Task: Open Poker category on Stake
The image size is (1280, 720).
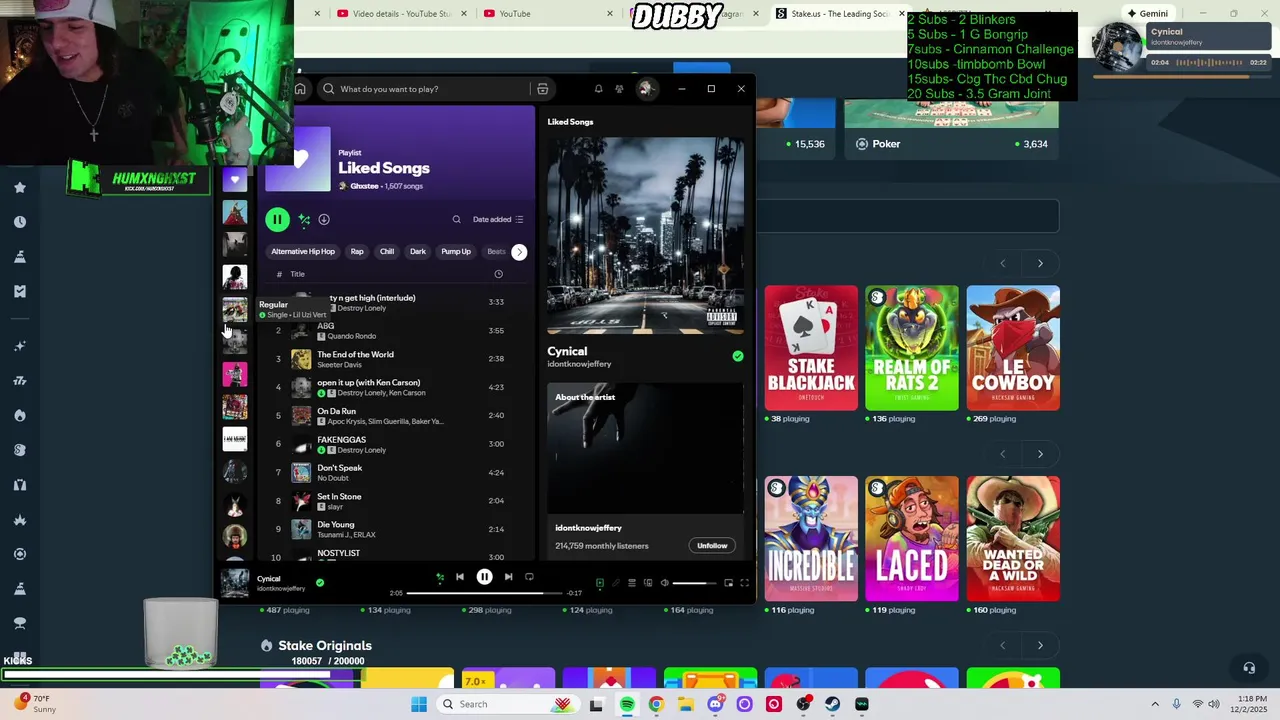Action: click(952, 144)
